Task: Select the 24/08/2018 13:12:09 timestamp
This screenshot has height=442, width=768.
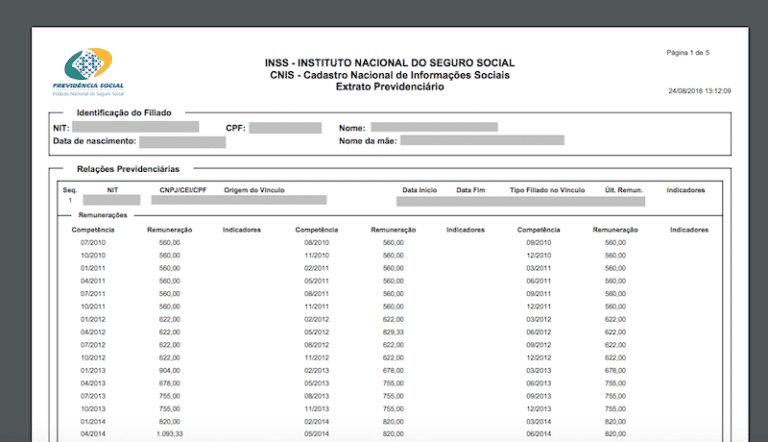Action: [699, 91]
